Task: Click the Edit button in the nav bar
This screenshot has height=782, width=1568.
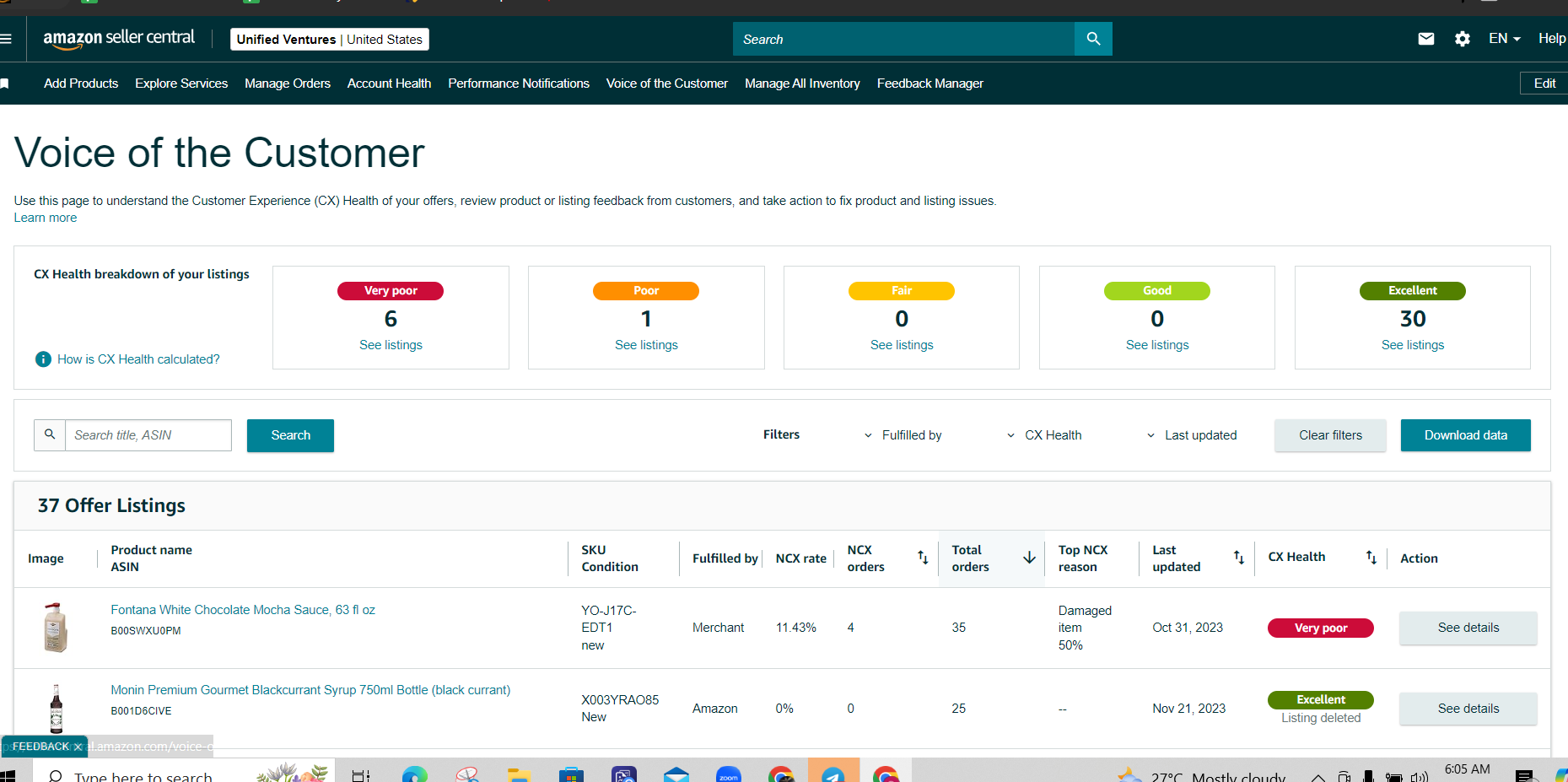Action: click(x=1544, y=84)
